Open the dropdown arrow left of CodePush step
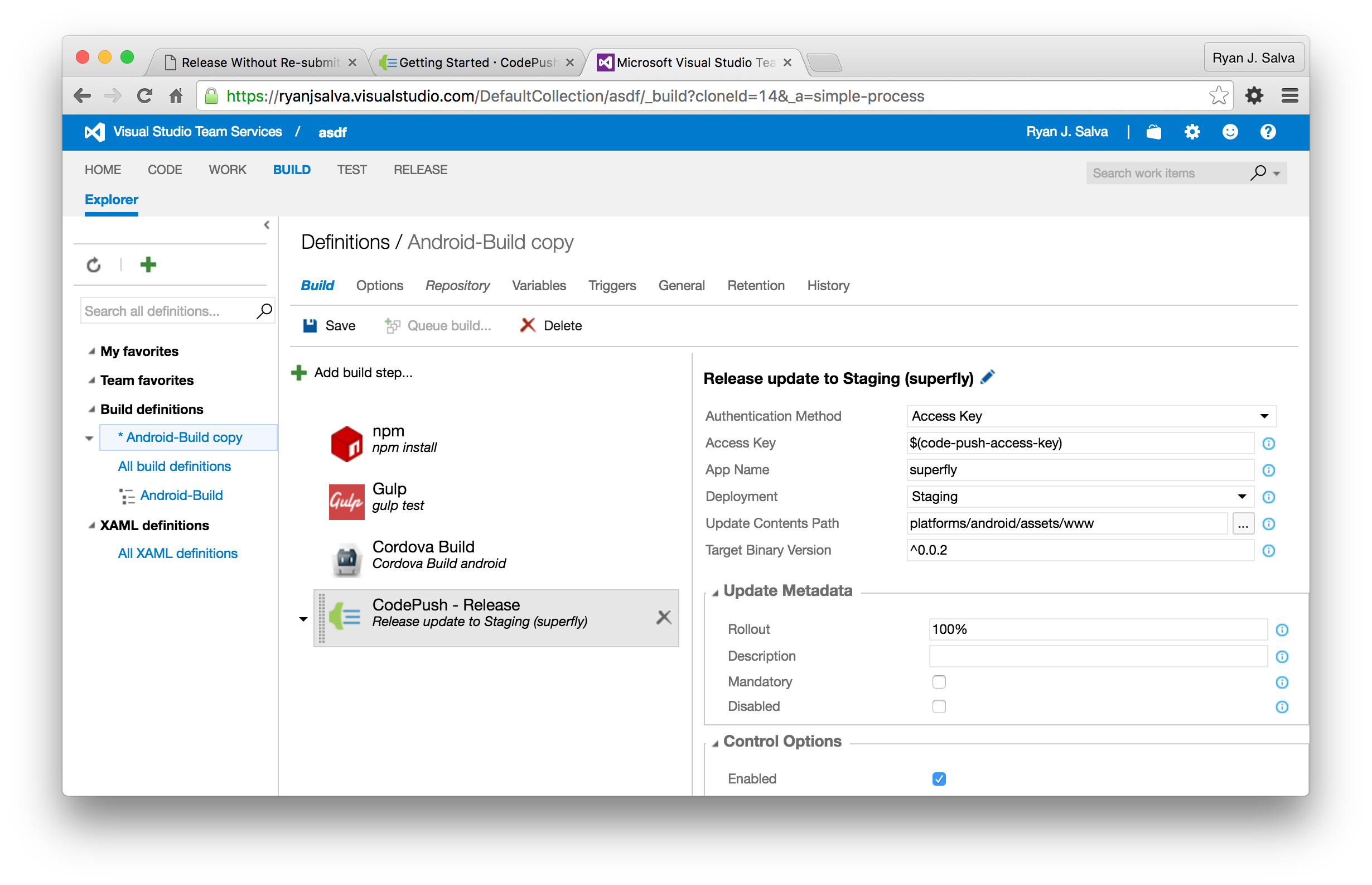This screenshot has height=885, width=1372. point(303,619)
